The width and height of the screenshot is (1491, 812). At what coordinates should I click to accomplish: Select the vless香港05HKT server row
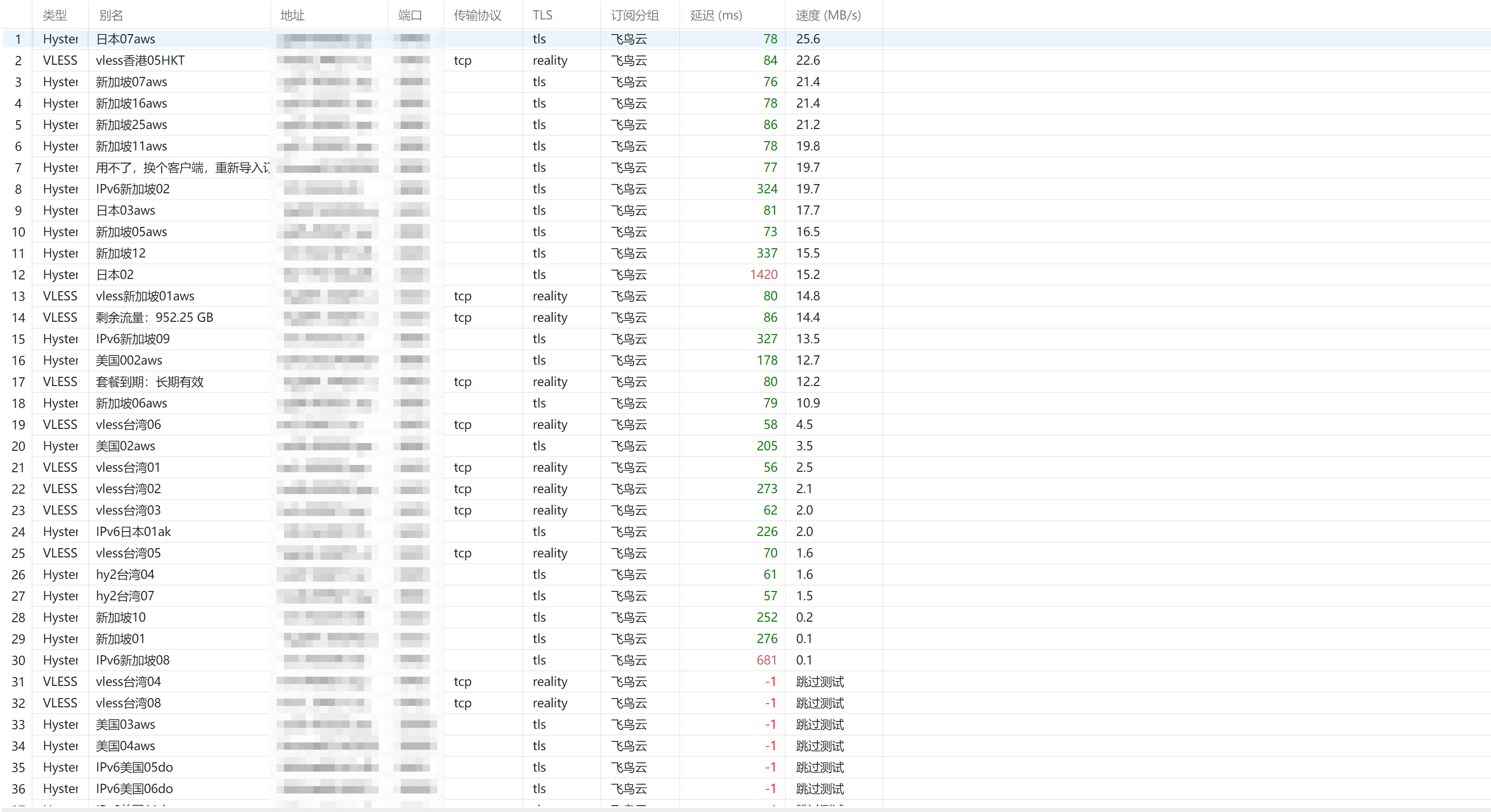click(745, 60)
